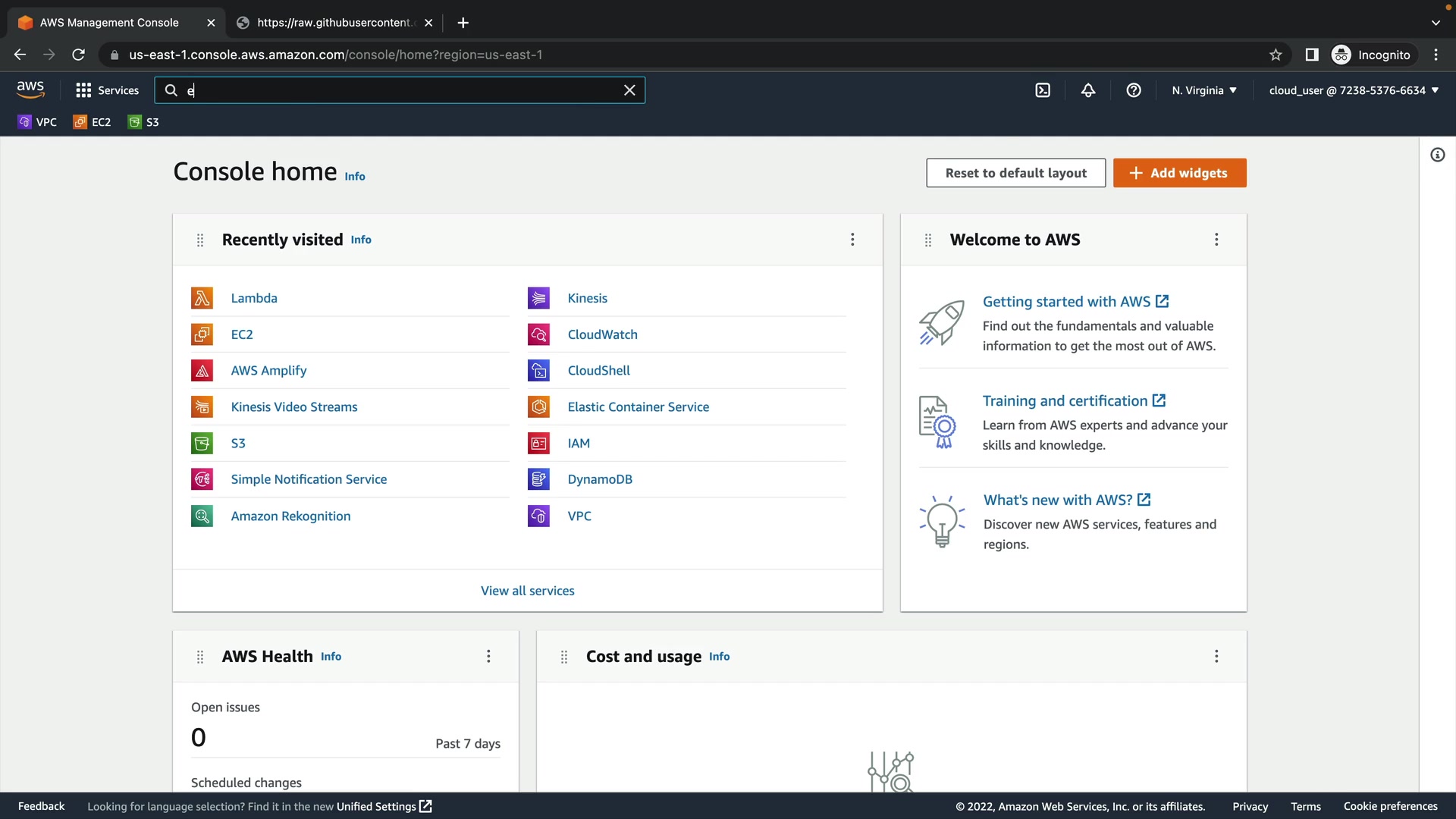This screenshot has height=819, width=1456.
Task: Open the EC2 favorites bar shortcut
Action: [92, 122]
